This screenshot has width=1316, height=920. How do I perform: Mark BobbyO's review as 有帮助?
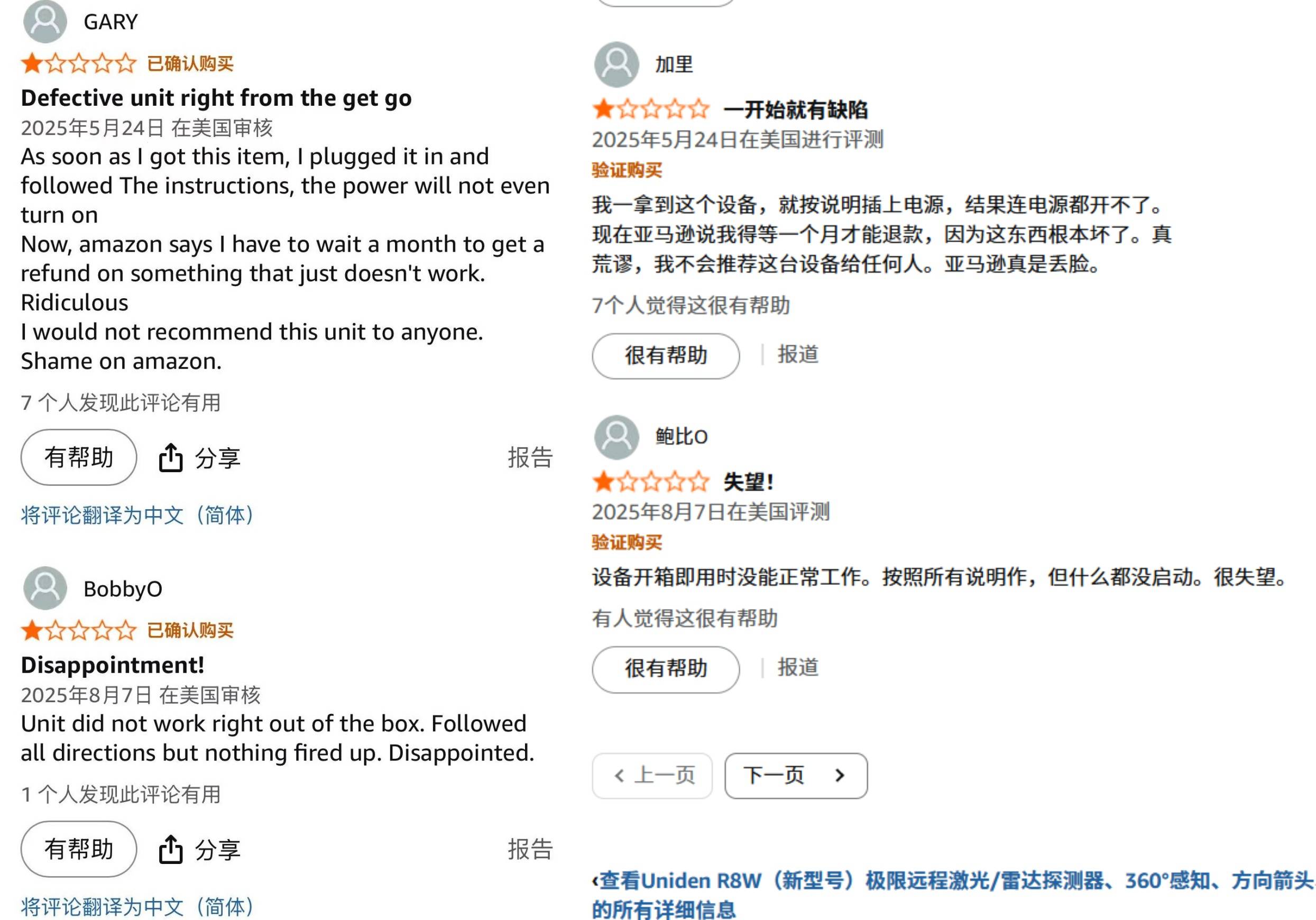pos(79,849)
